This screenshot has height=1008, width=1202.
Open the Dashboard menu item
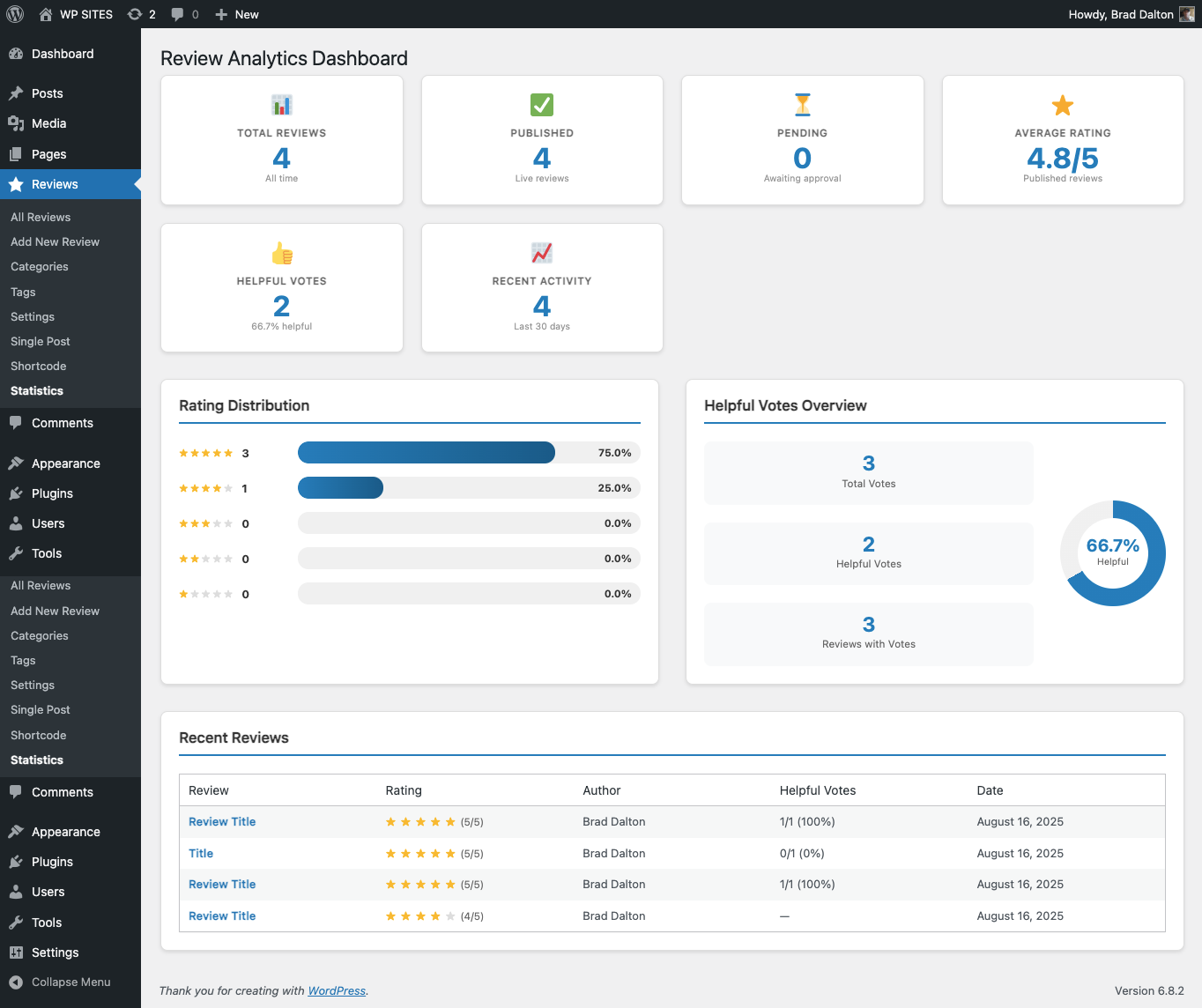(x=62, y=54)
